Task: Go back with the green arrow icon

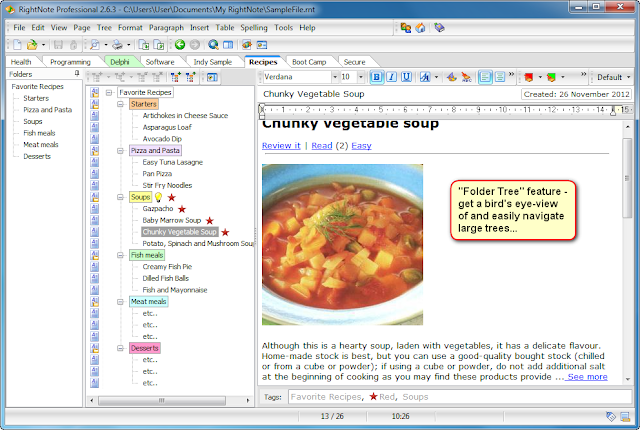Action: 180,44
